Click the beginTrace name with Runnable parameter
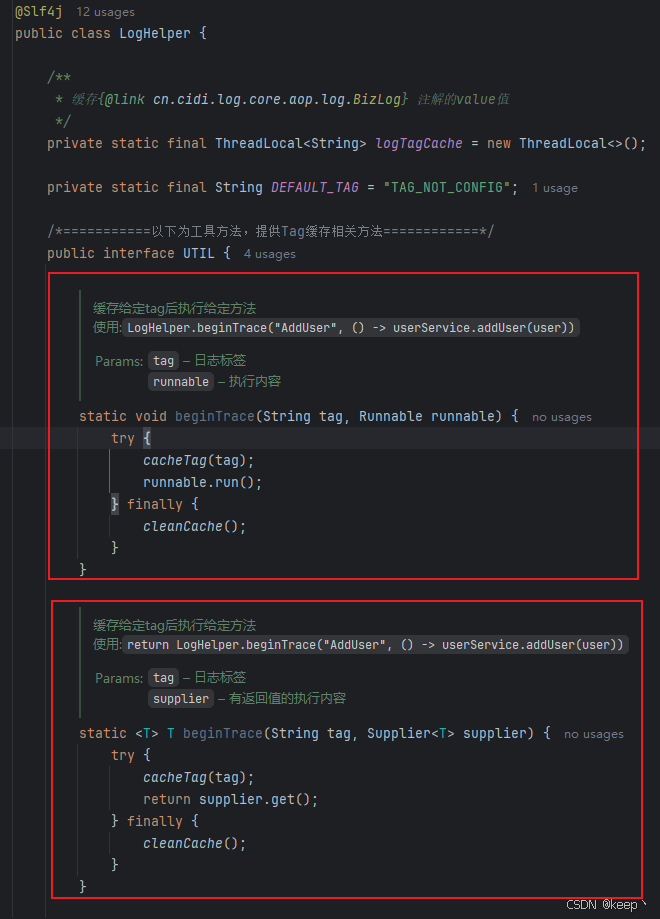The width and height of the screenshot is (660, 919). pyautogui.click(x=215, y=416)
